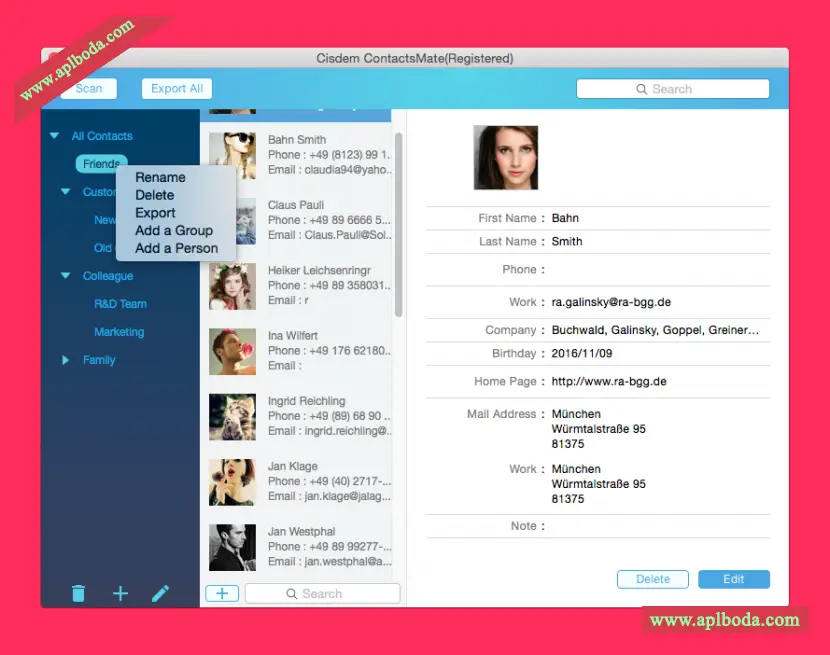830x655 pixels.
Task: Click the plus button below the contact list
Action: (222, 594)
